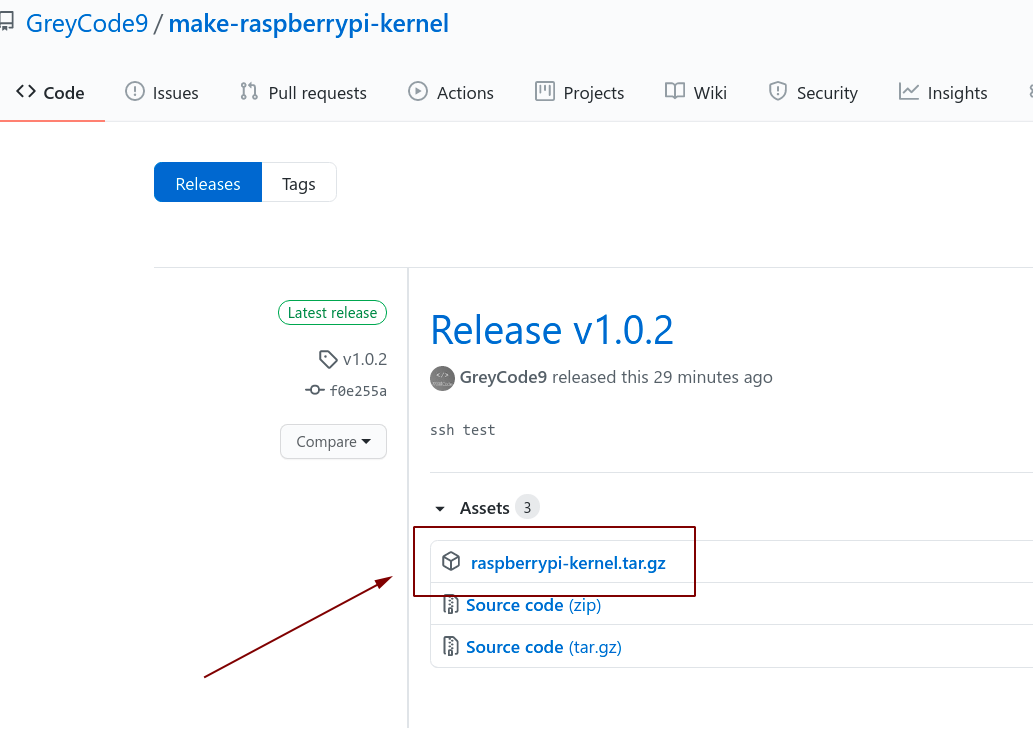Click the Projects board icon
The height and width of the screenshot is (755, 1033).
click(x=545, y=91)
